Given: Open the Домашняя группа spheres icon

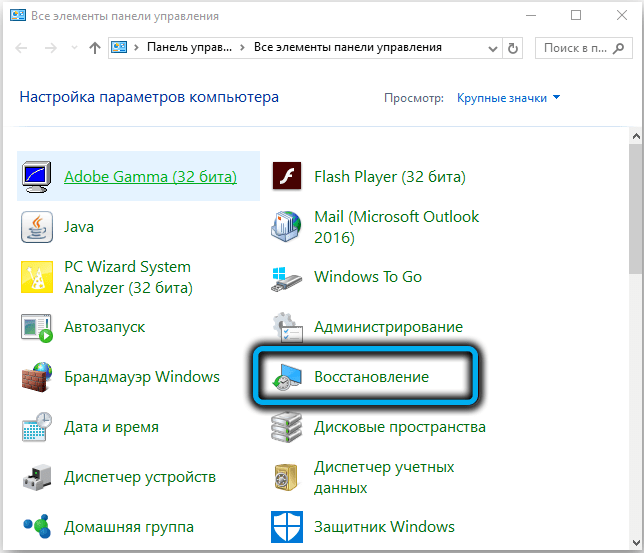Looking at the screenshot, I should tap(37, 526).
